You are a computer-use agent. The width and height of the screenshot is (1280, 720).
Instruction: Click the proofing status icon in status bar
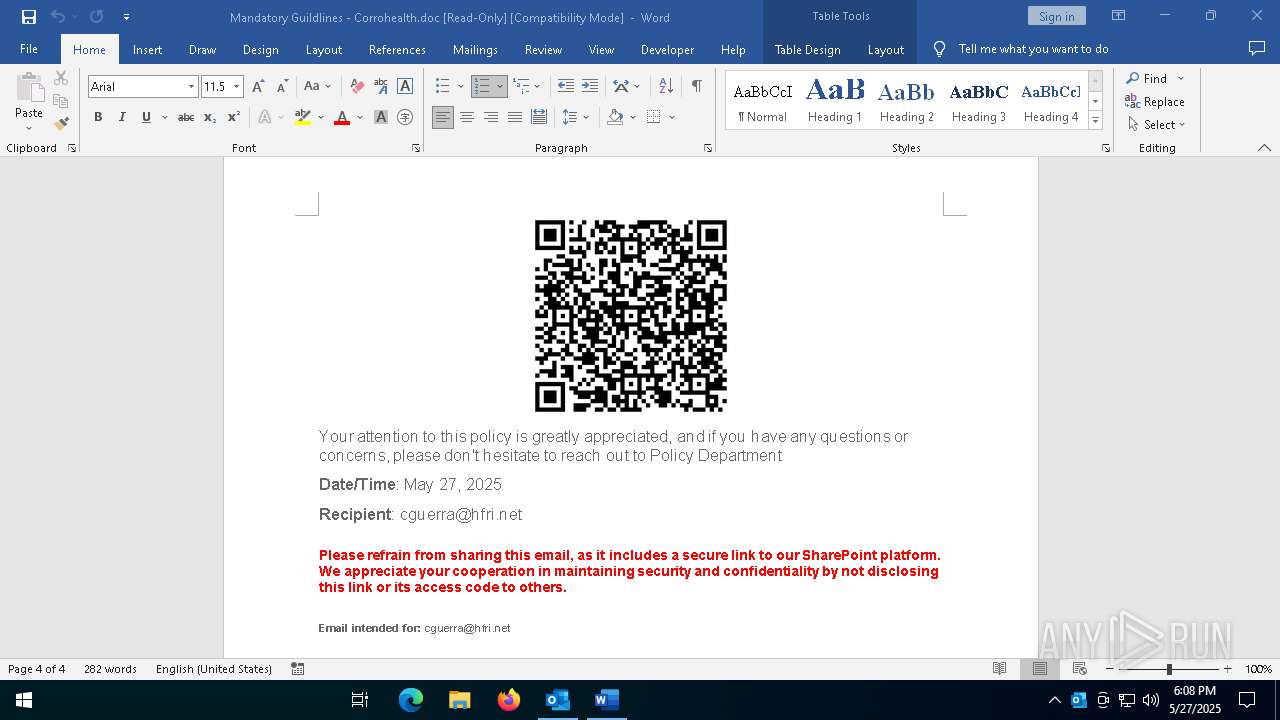click(297, 669)
